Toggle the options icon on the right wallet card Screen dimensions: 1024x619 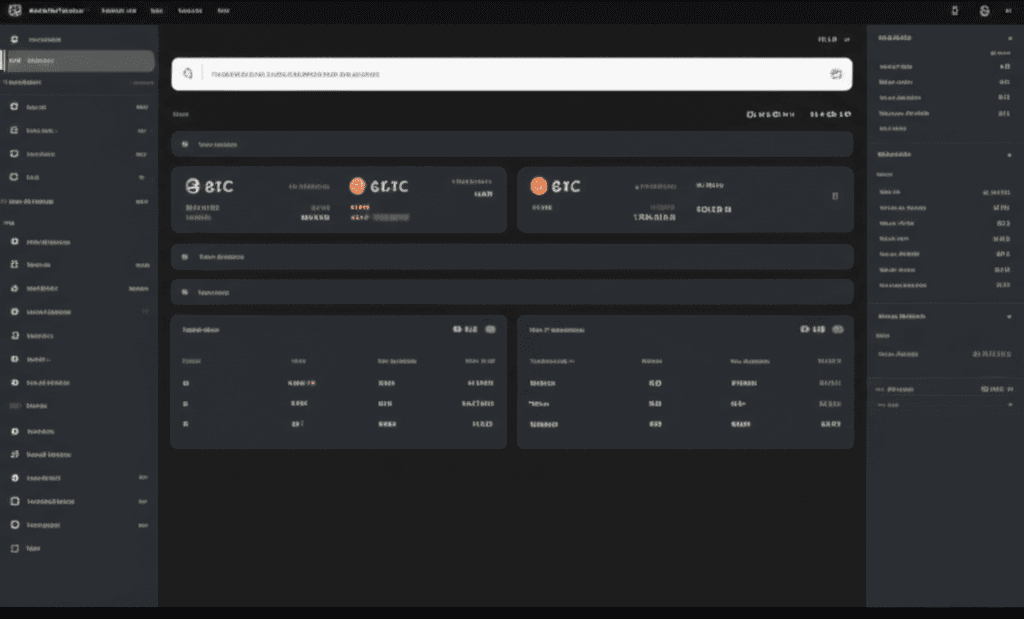[837, 196]
